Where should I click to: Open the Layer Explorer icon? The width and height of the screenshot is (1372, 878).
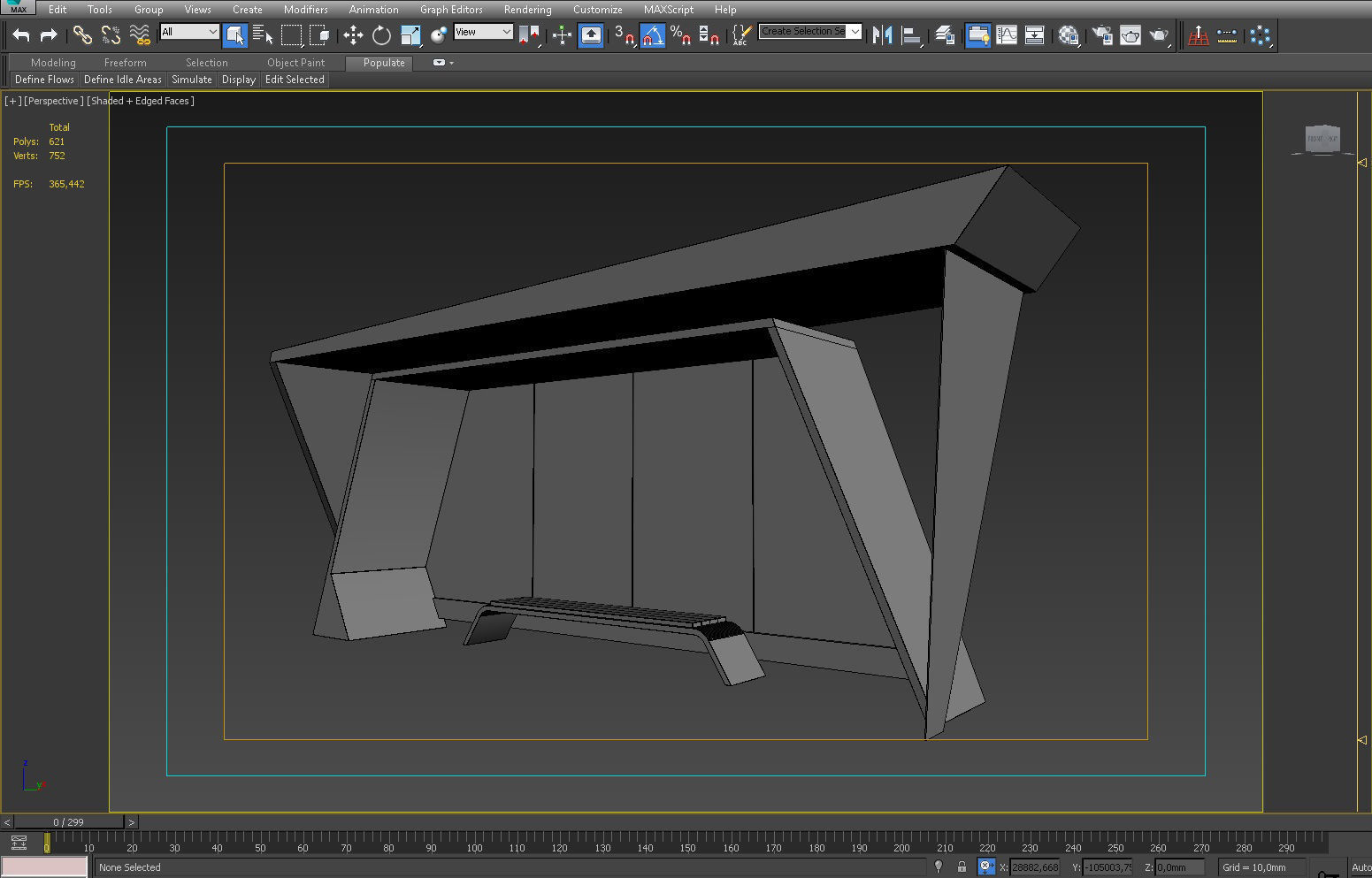point(944,35)
